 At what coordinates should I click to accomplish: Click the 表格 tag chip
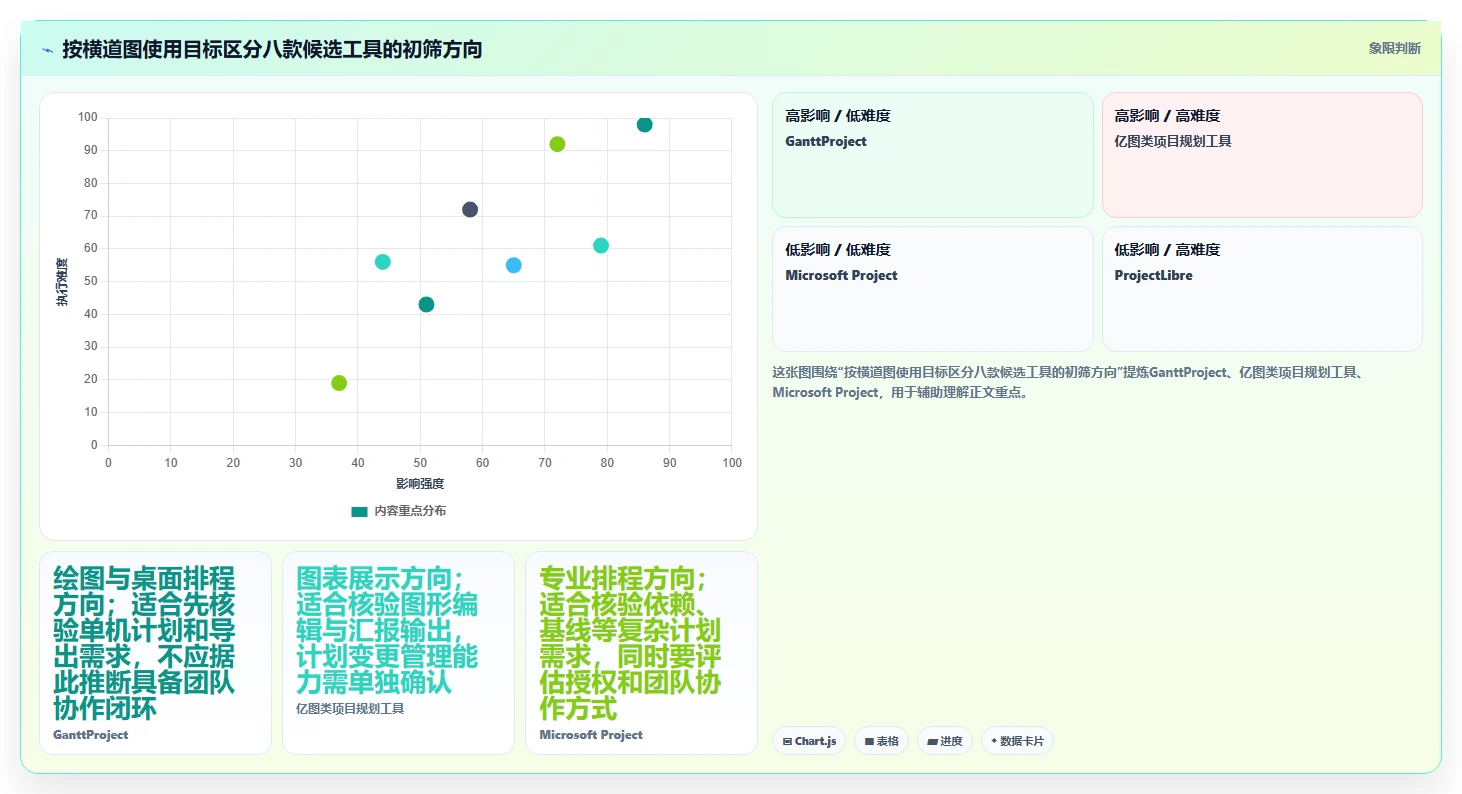point(881,742)
